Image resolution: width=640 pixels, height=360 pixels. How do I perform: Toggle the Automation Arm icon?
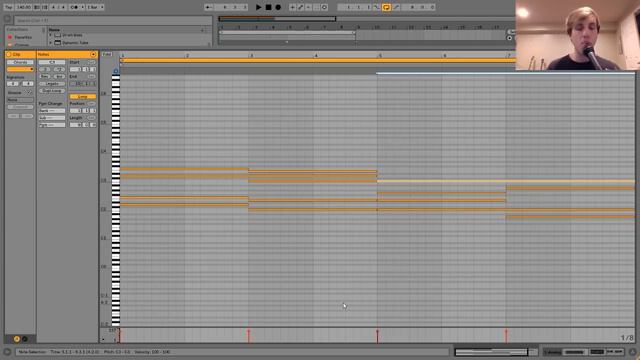[300, 7]
